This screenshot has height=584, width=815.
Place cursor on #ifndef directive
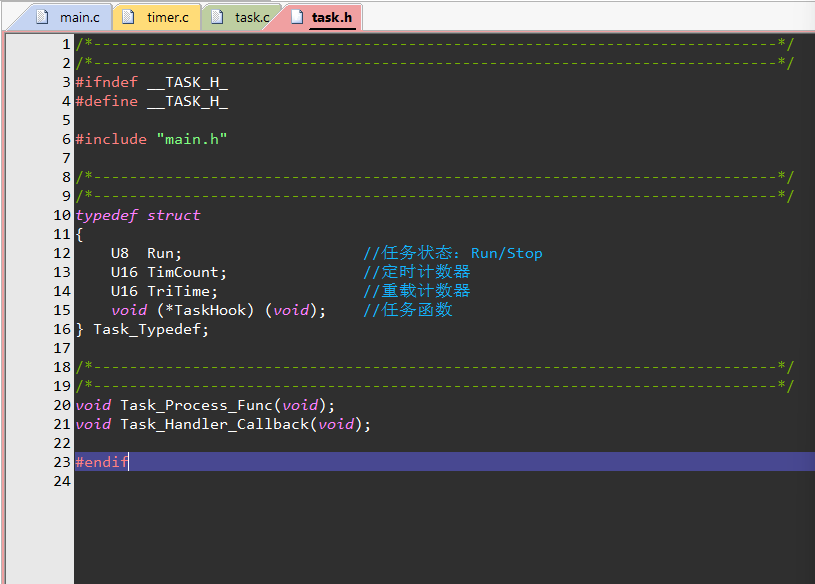point(107,82)
